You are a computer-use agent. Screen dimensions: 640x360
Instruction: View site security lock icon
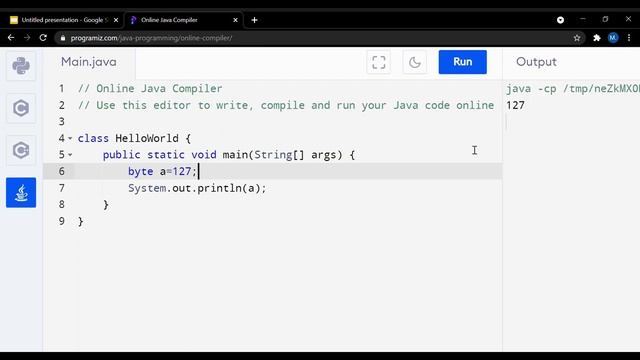[62, 38]
